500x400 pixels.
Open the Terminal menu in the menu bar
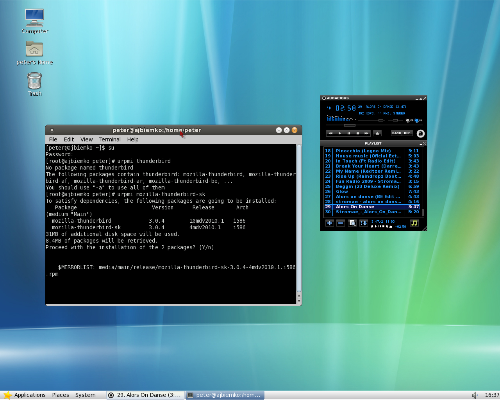click(x=109, y=139)
